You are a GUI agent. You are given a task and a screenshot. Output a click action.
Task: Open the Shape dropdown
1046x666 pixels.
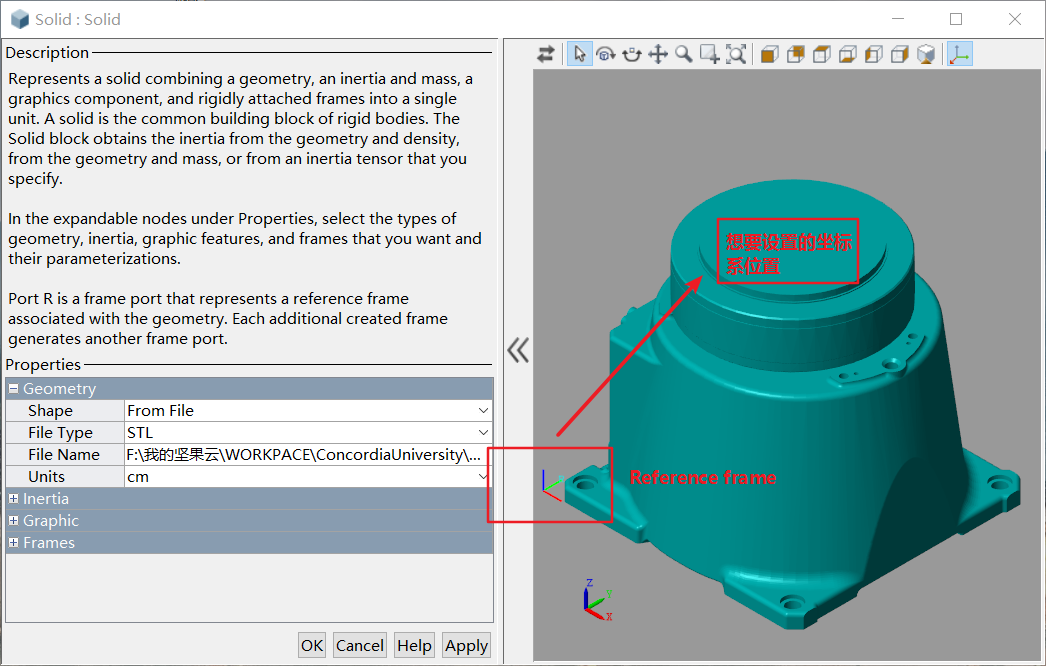pos(483,410)
